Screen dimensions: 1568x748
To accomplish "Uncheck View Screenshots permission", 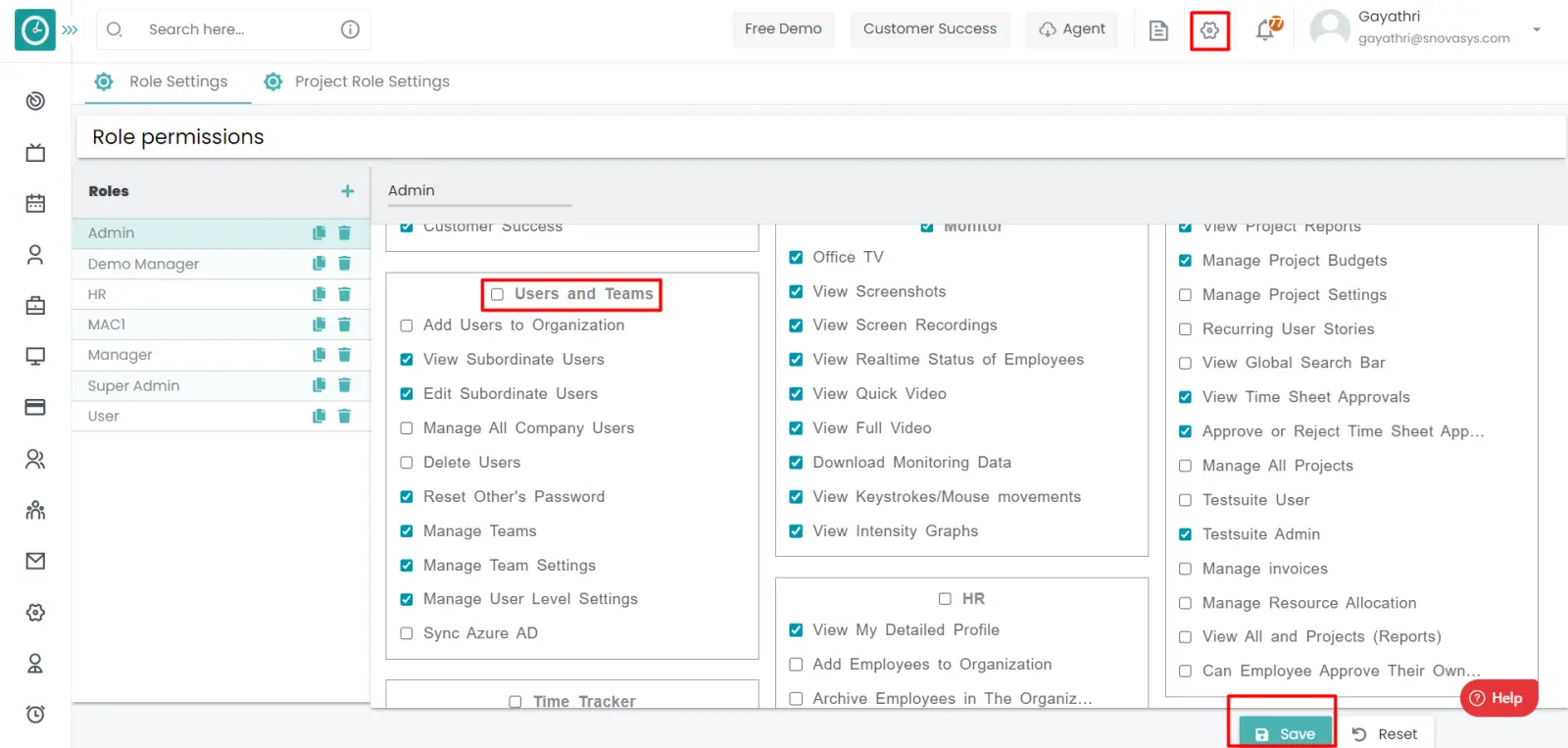I will click(796, 292).
